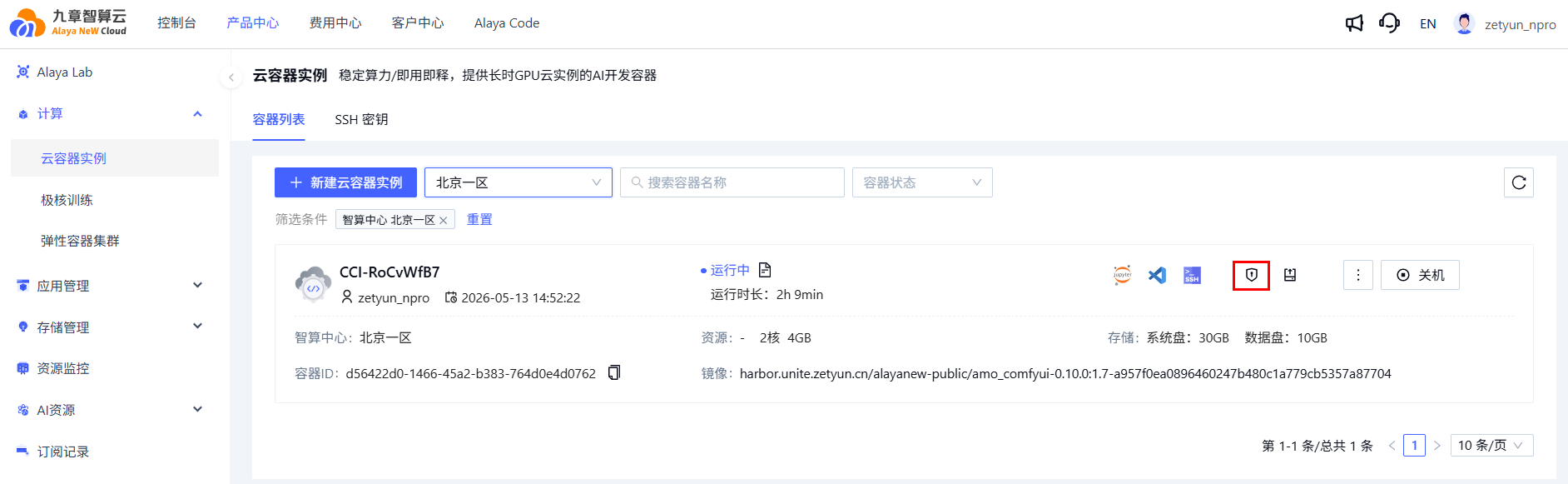
Task: Click the 计算 section icon
Action: (x=22, y=114)
